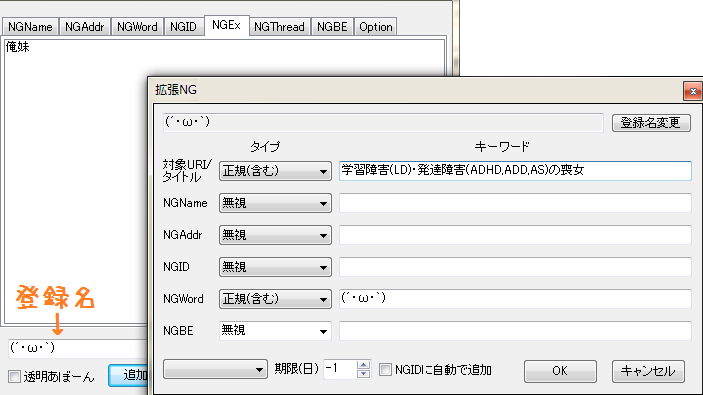The width and height of the screenshot is (703, 395).
Task: Switch to the NGName tab
Action: [30, 27]
